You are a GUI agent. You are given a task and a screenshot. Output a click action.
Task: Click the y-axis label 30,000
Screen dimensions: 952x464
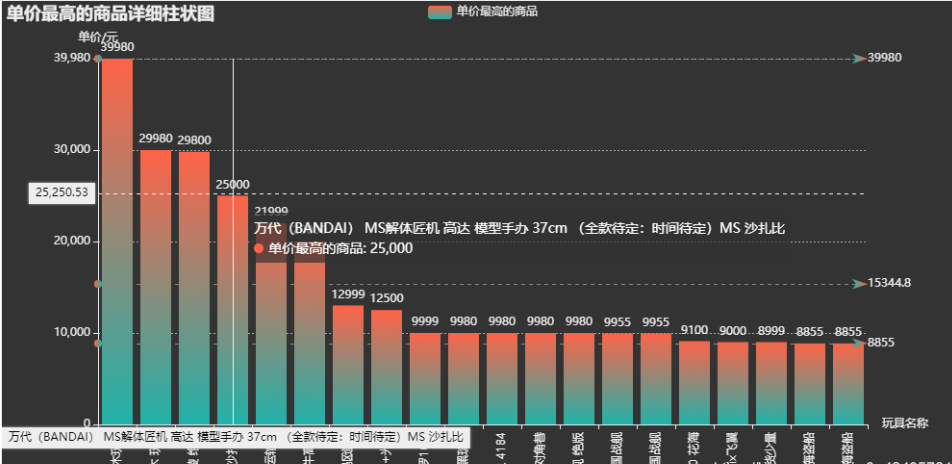73,149
